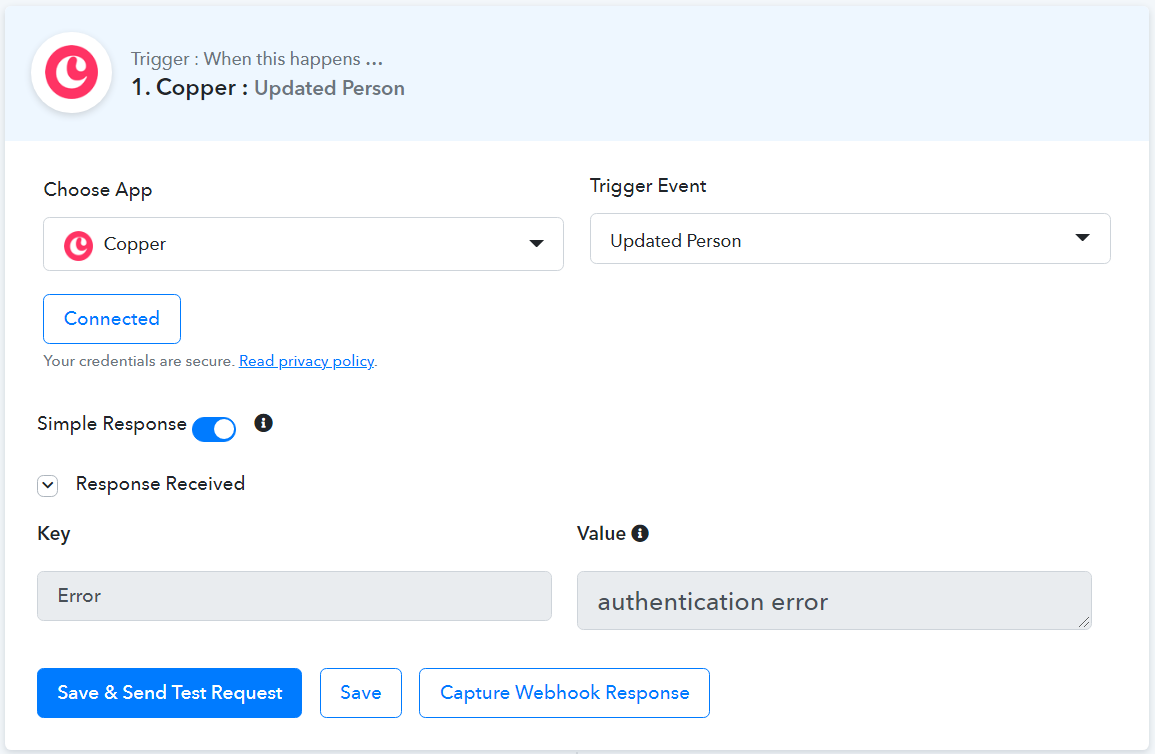Toggle the Simple Response switch
The image size is (1155, 754).
[214, 429]
